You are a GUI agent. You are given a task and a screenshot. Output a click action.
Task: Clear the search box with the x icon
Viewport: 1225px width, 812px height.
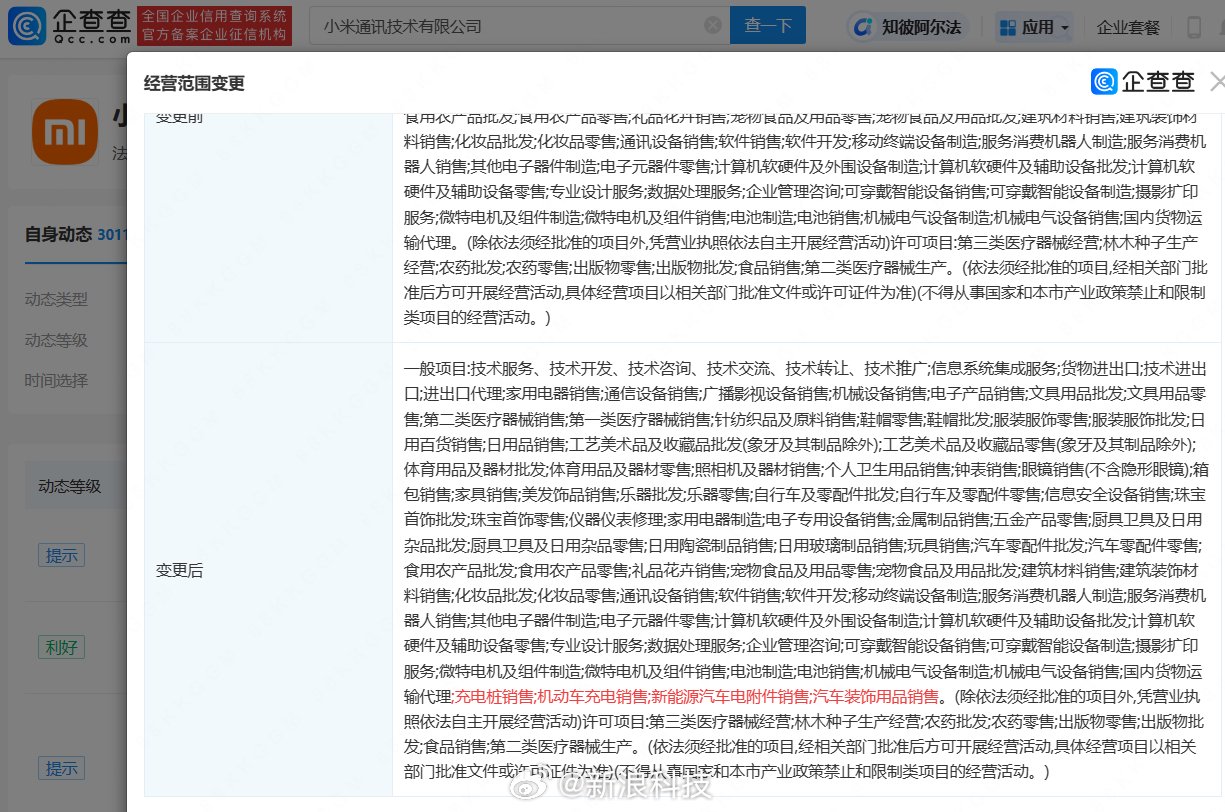(x=713, y=26)
